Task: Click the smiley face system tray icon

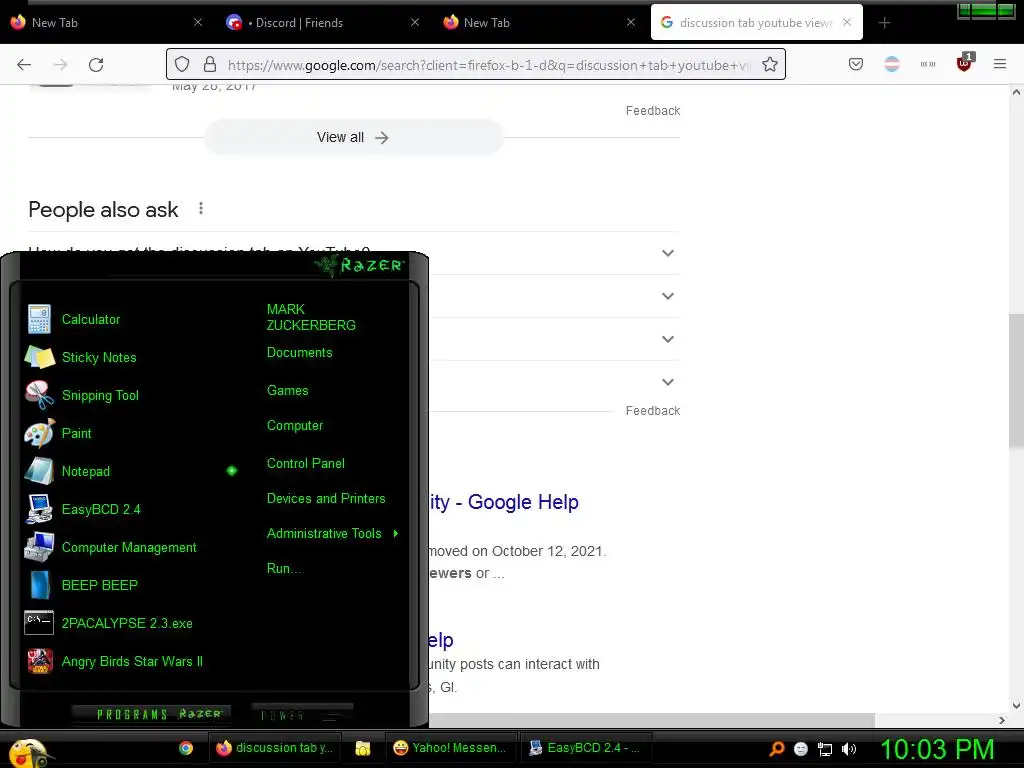Action: (x=801, y=749)
